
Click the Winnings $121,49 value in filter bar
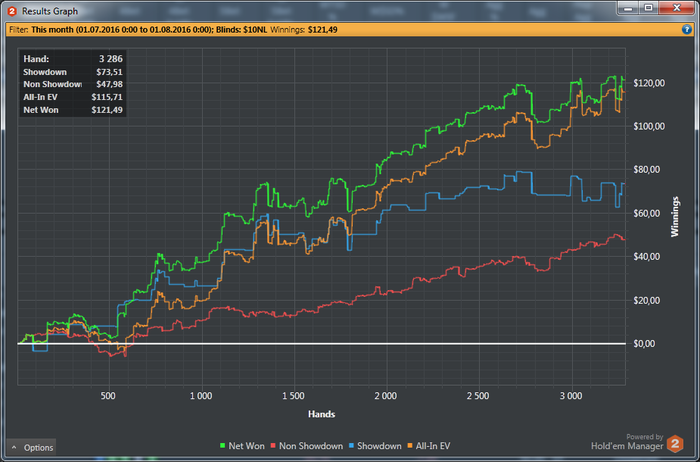(x=322, y=30)
